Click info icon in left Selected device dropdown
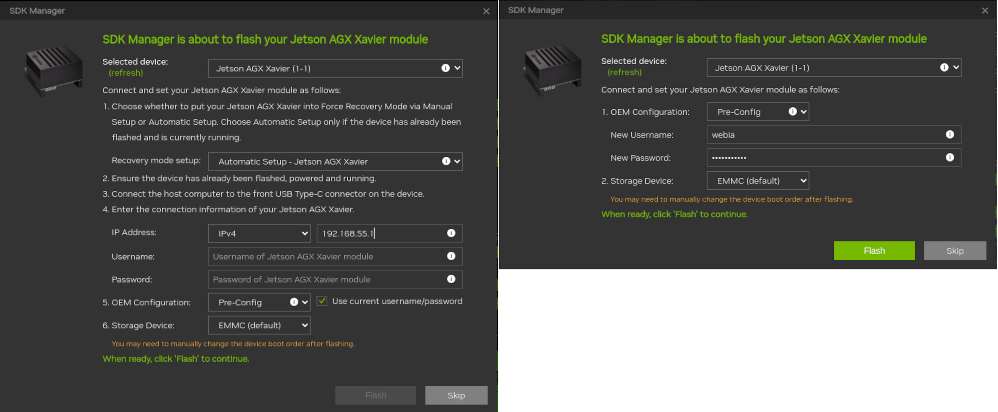Viewport: 998px width, 412px height. [x=446, y=68]
